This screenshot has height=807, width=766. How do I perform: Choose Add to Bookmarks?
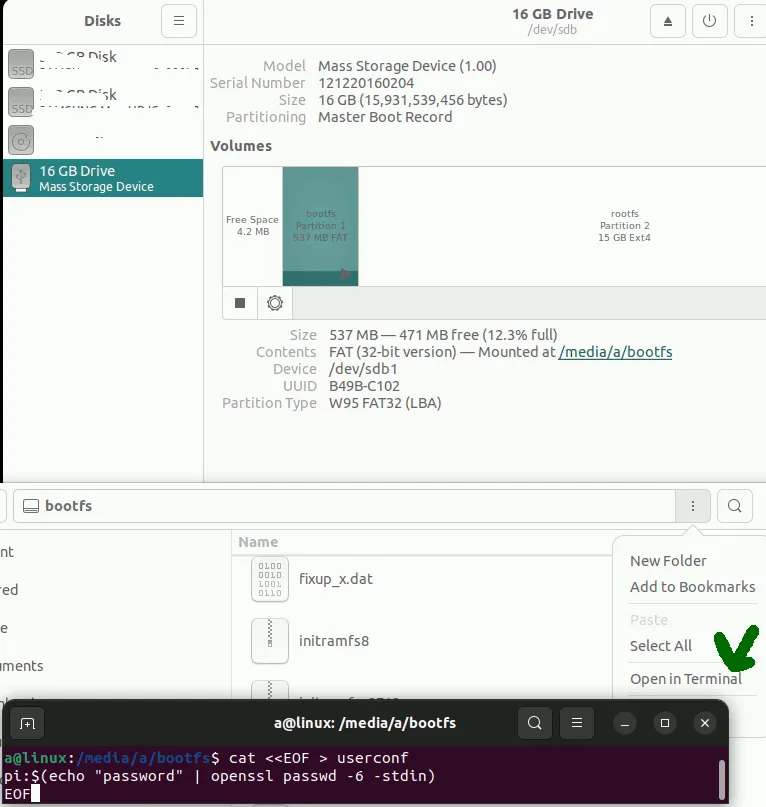click(693, 587)
